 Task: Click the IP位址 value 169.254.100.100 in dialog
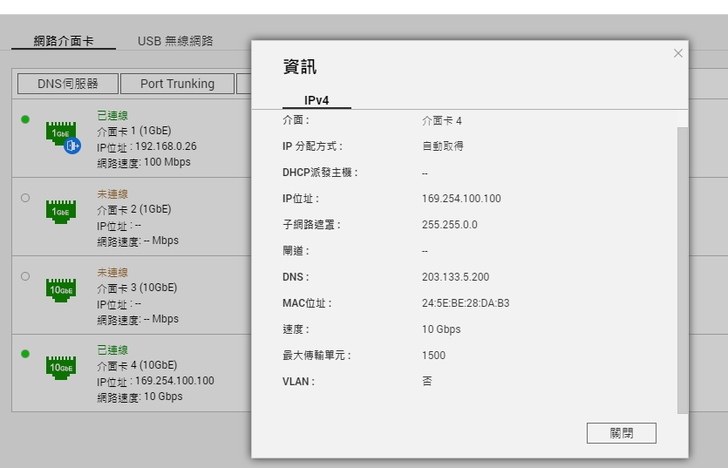(x=462, y=199)
